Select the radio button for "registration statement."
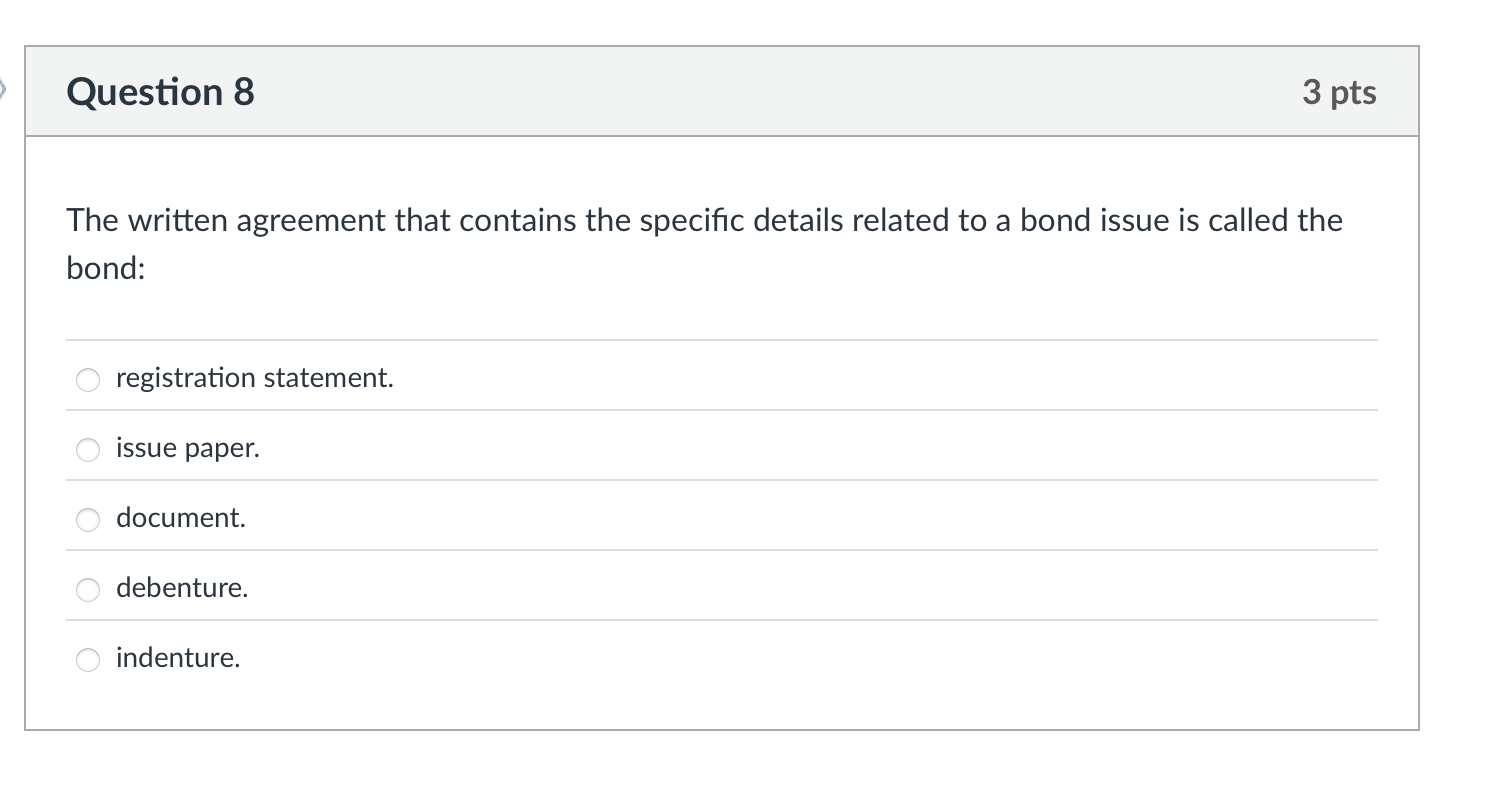This screenshot has width=1502, height=812. pos(87,380)
